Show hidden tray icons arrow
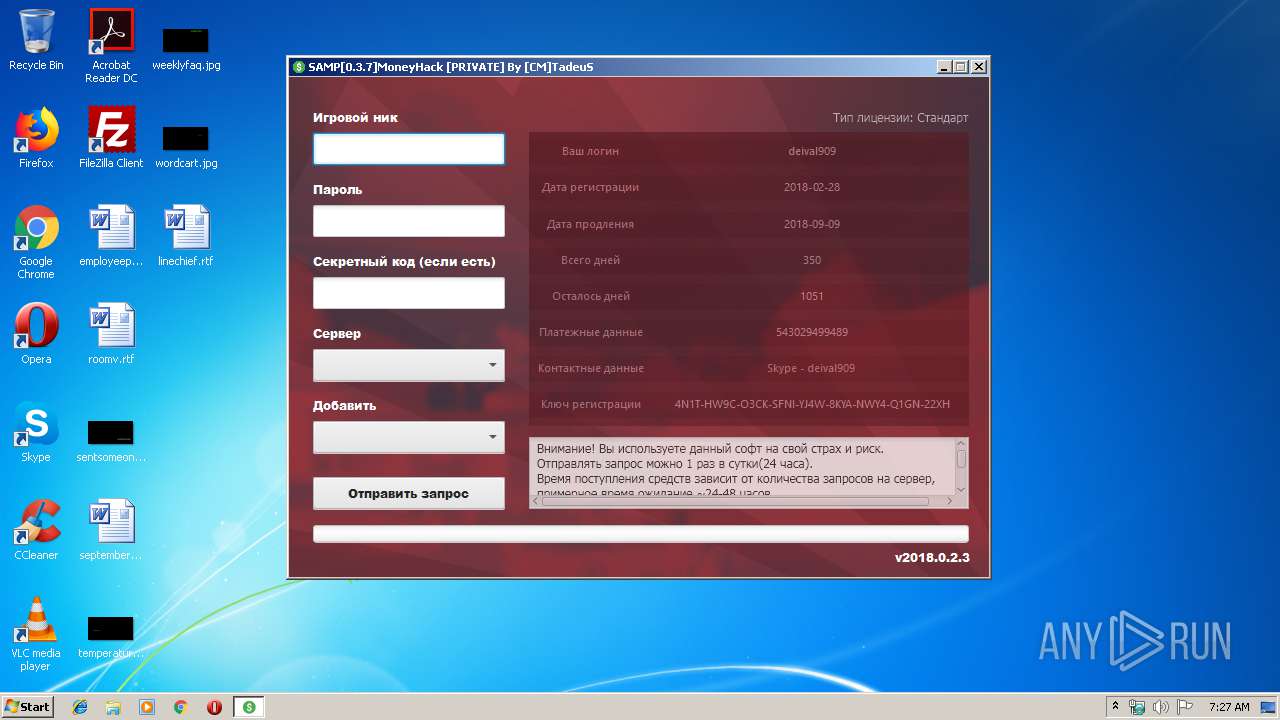 click(x=1115, y=707)
